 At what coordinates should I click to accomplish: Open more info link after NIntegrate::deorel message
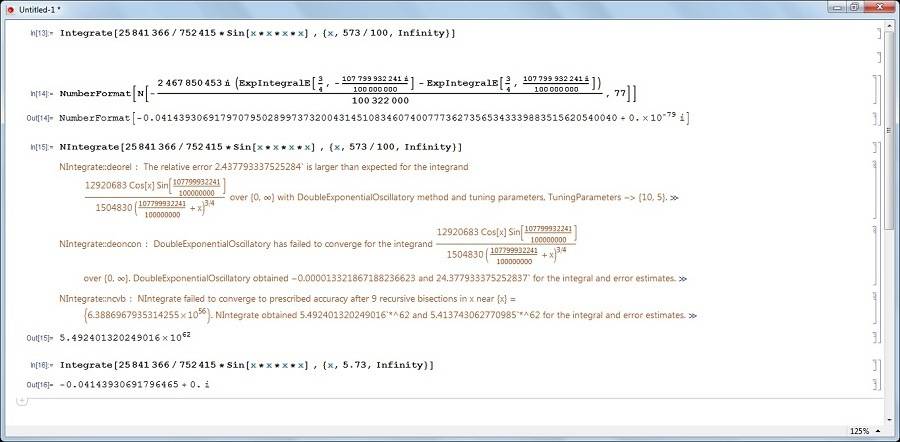click(x=674, y=197)
